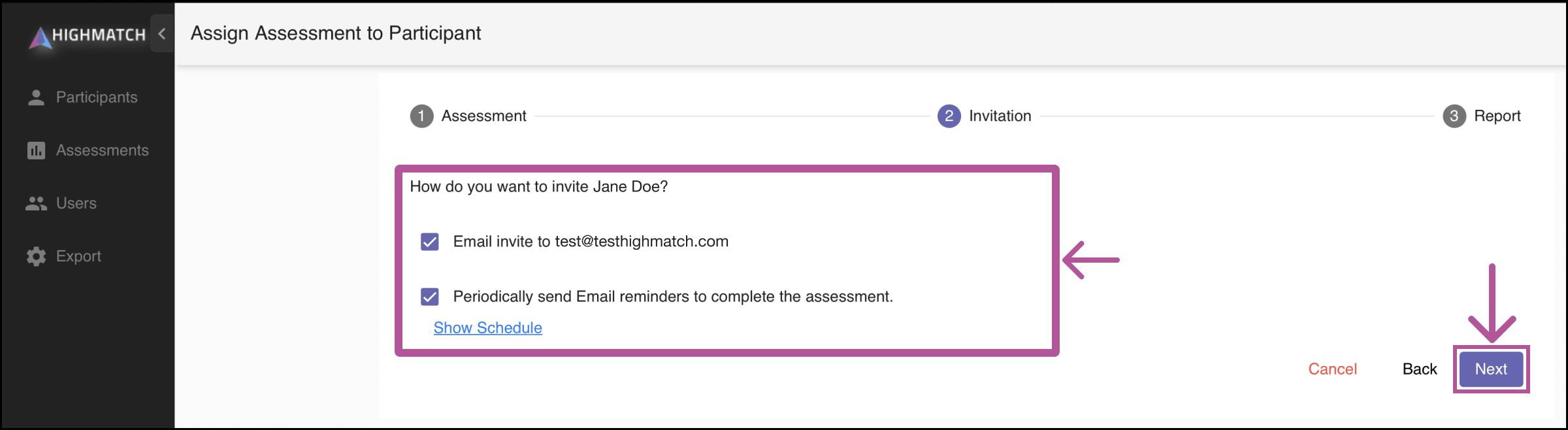The image size is (1568, 430).
Task: Open Participants in the sidebar menu
Action: point(97,97)
